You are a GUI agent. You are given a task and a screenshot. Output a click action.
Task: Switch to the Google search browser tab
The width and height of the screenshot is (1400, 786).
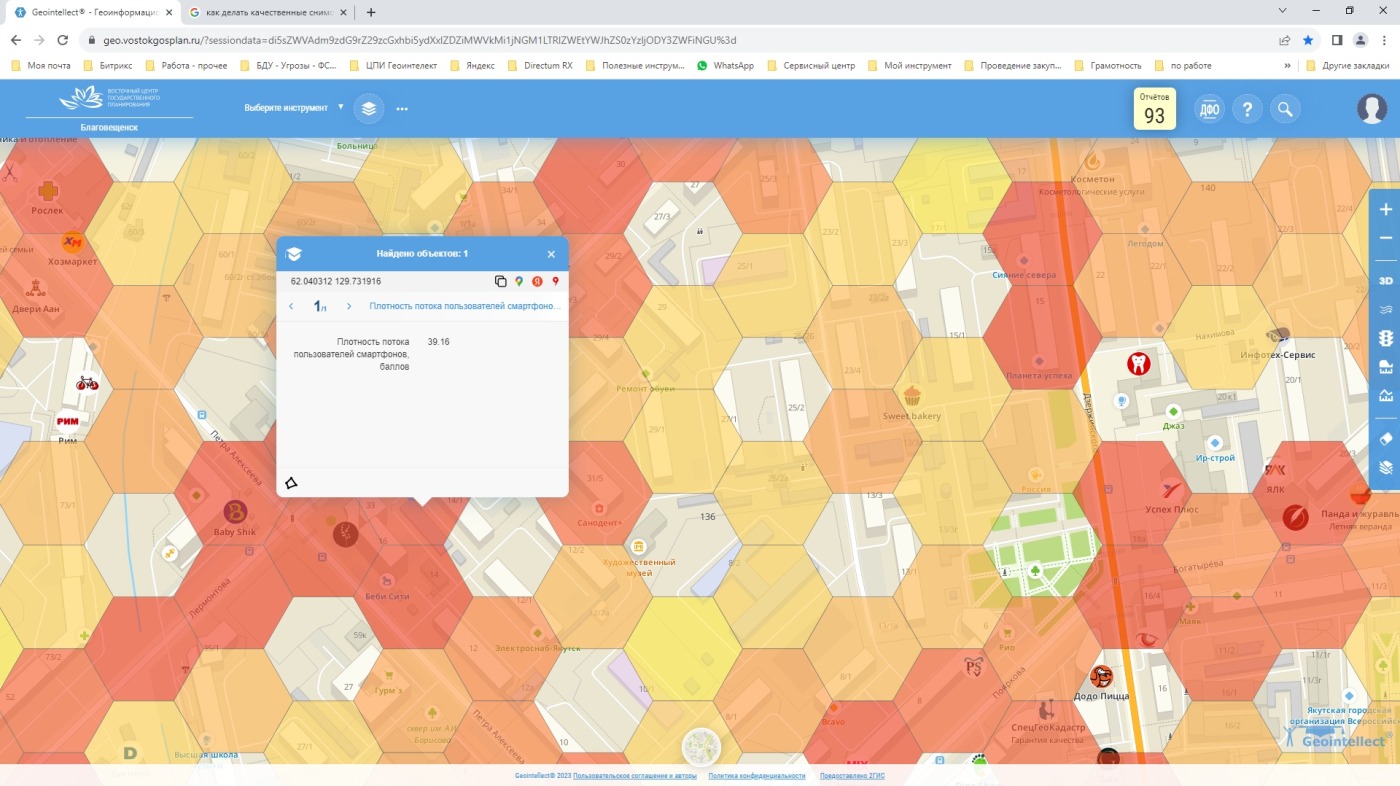267,12
